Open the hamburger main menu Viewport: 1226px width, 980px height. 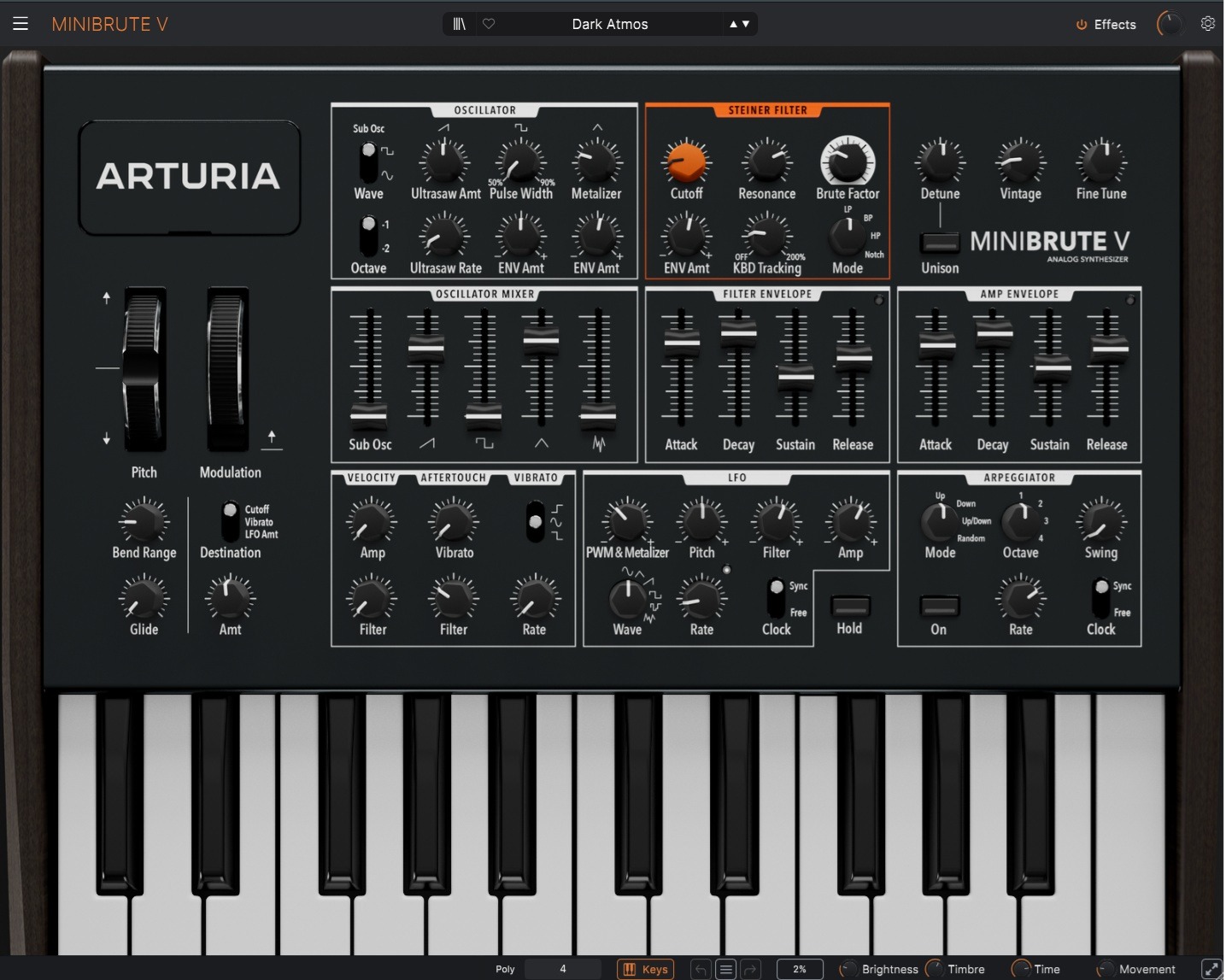click(21, 24)
